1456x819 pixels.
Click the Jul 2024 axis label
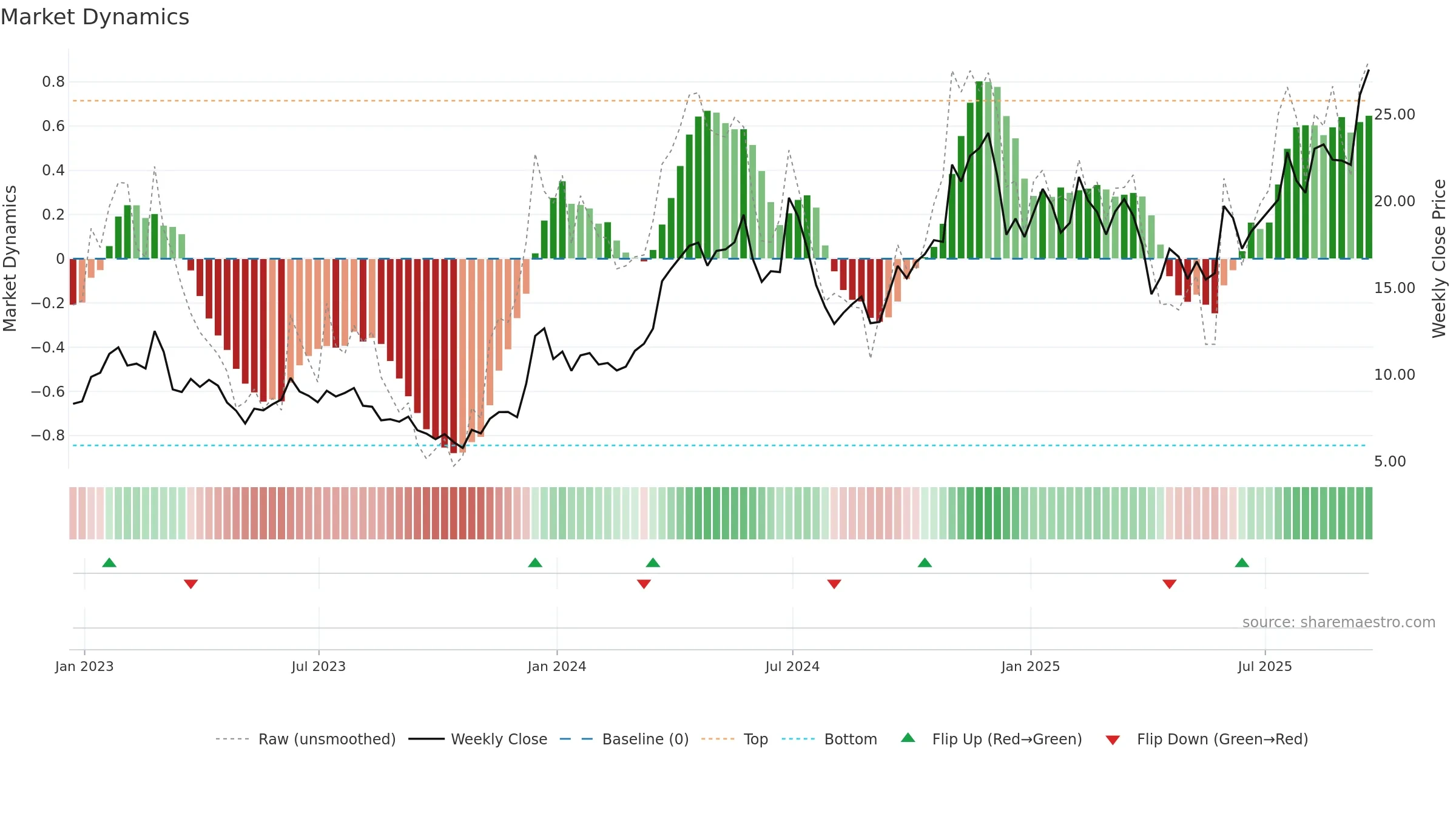(792, 666)
